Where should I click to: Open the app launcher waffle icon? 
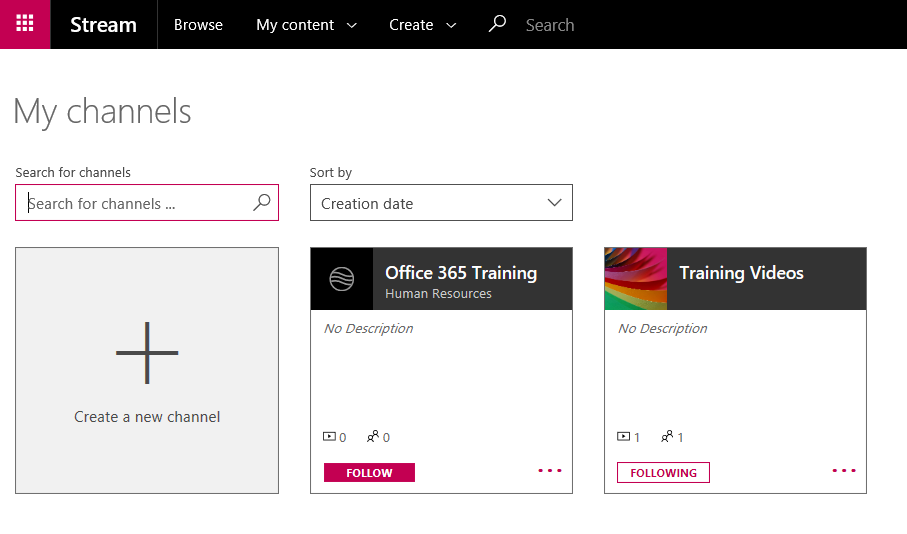tap(25, 24)
